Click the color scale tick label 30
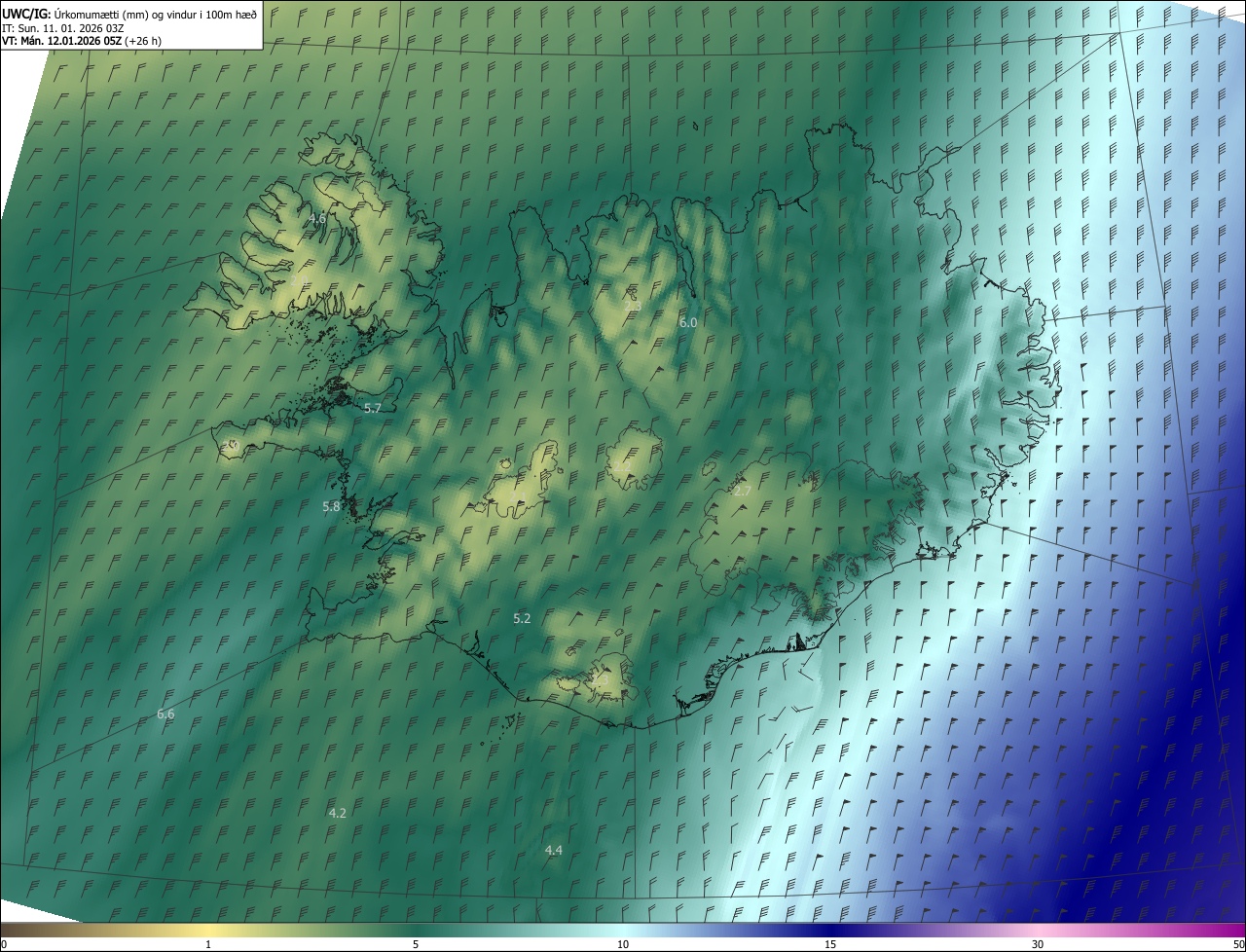 point(1038,944)
